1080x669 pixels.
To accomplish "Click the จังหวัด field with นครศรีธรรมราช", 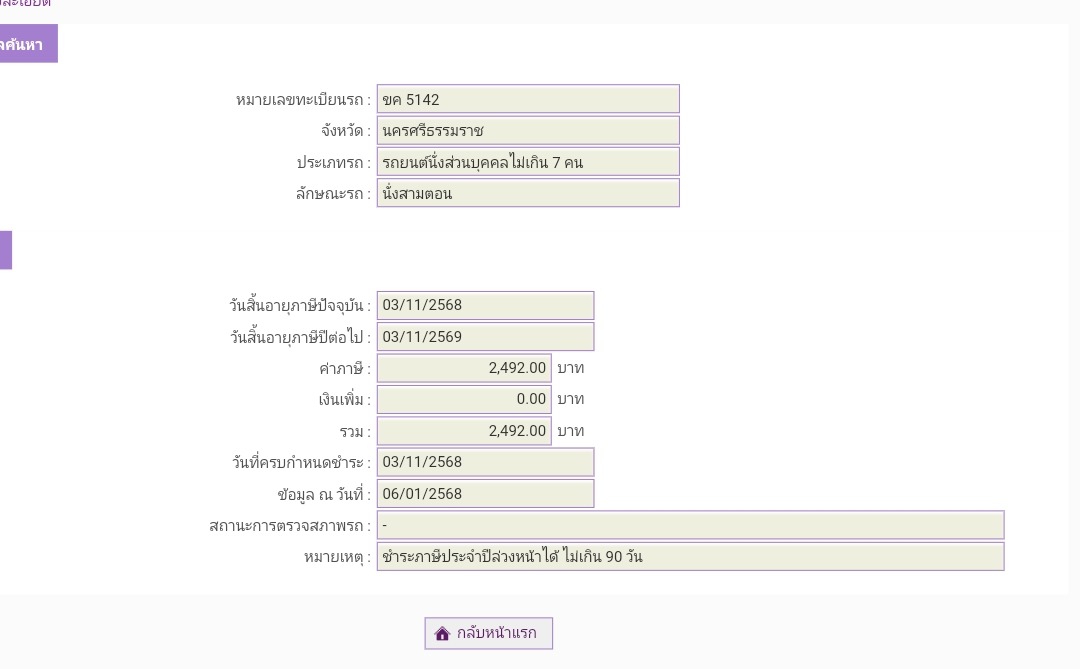I will (x=528, y=130).
